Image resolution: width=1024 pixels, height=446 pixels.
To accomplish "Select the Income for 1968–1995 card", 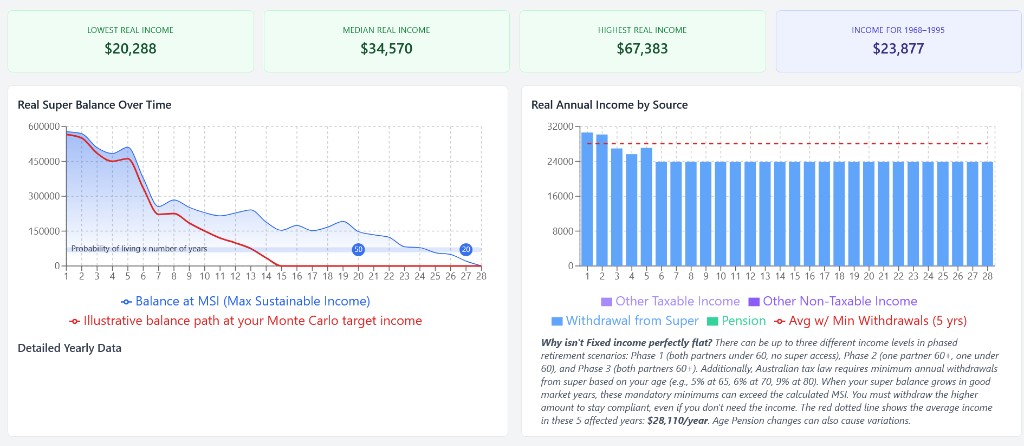I will [897, 41].
